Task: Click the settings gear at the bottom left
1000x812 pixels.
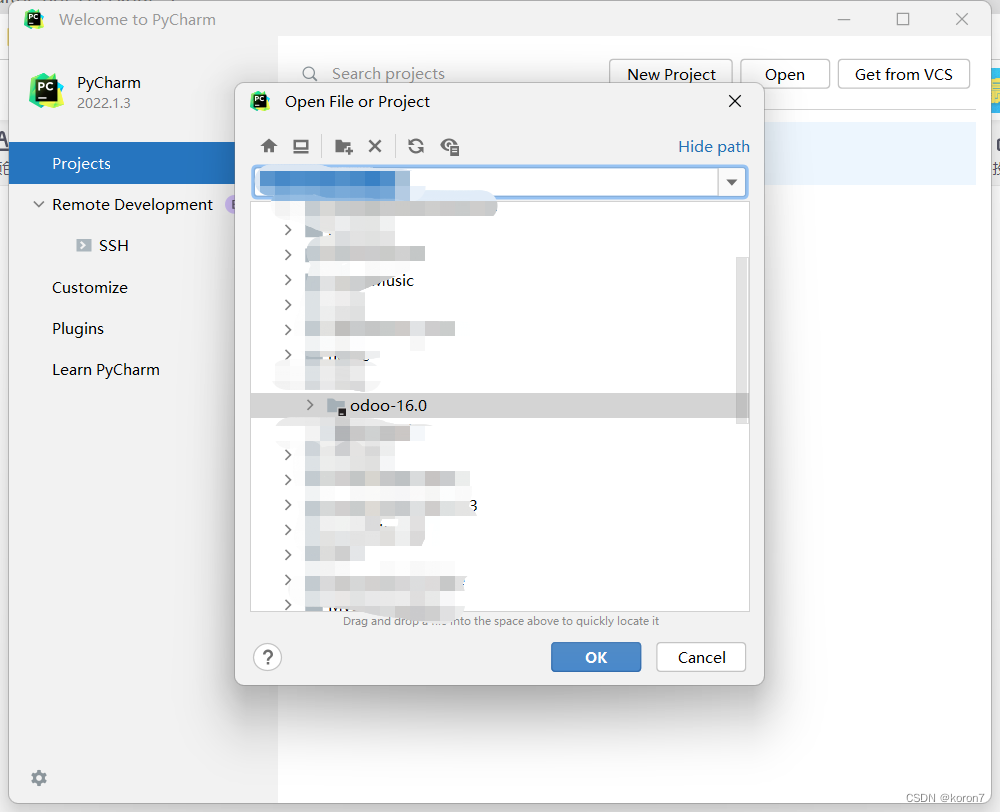Action: pos(39,778)
